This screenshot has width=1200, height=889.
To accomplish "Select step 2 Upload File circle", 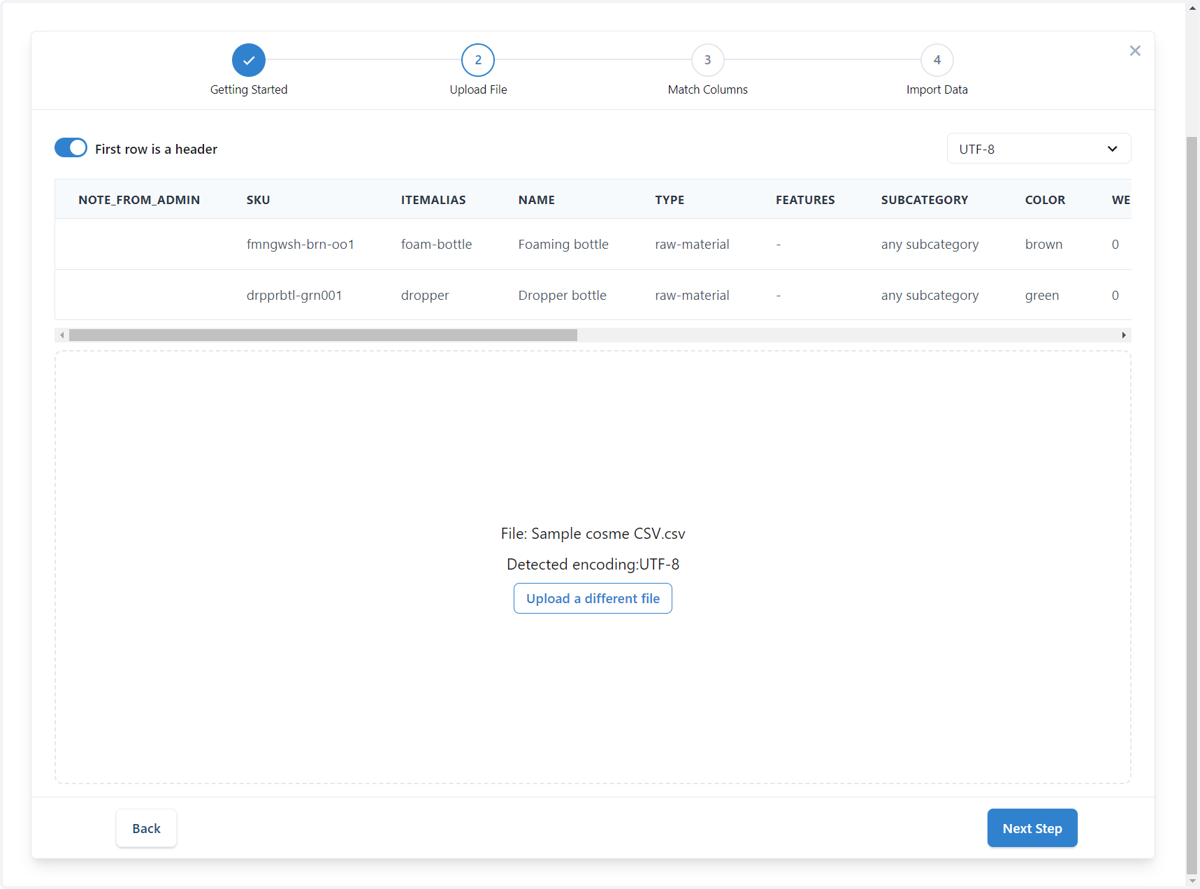I will pyautogui.click(x=478, y=60).
